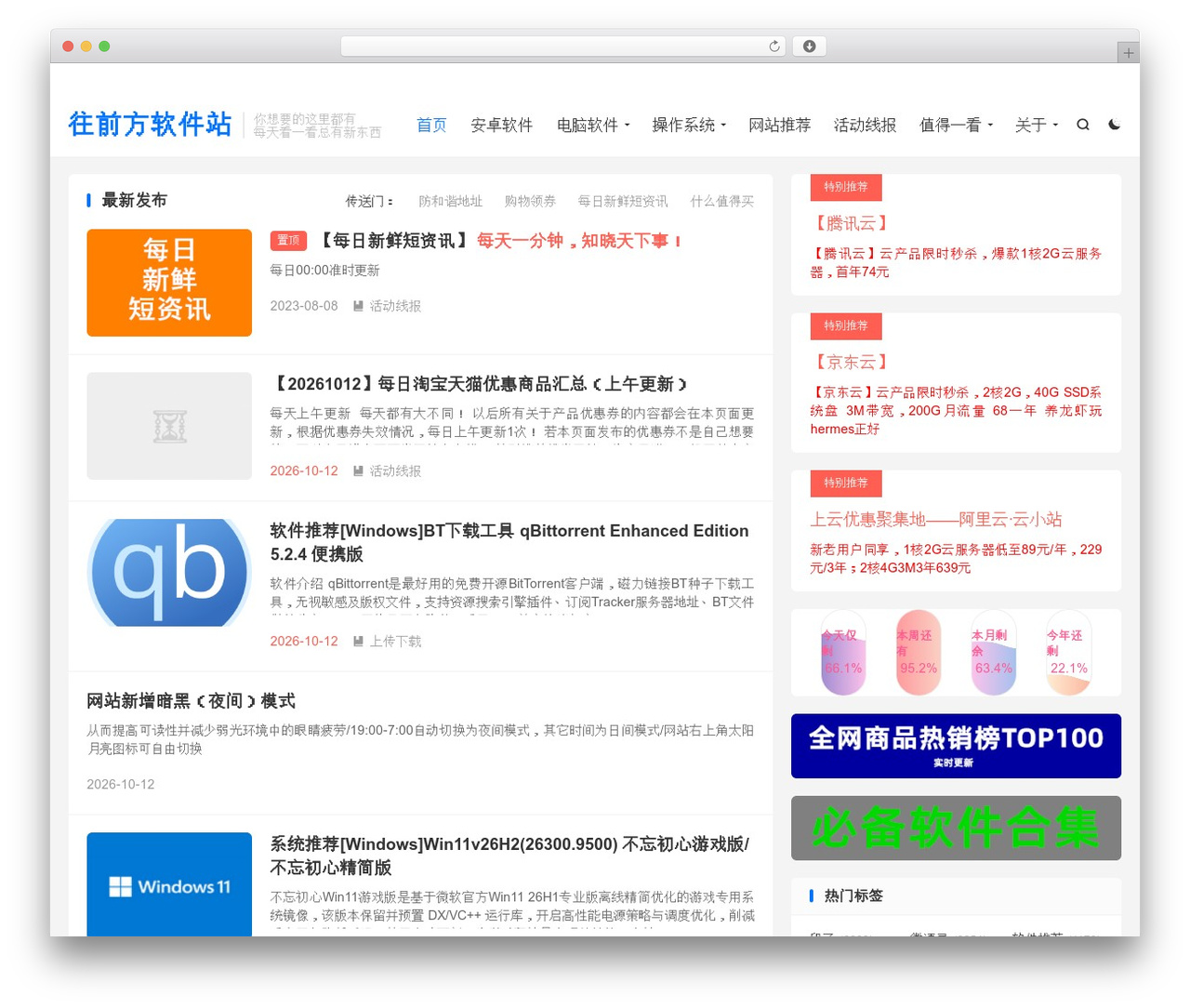Expand the 电脑软件 dropdown menu

593,125
